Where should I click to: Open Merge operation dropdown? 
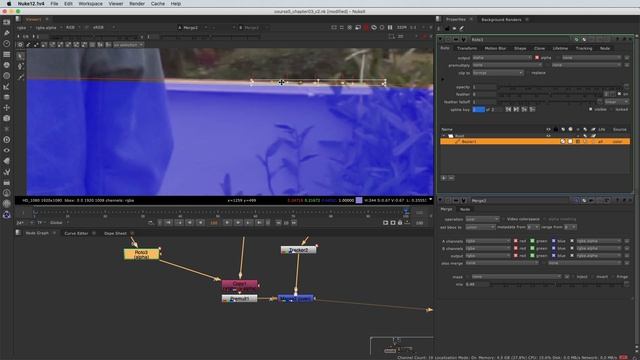(x=482, y=219)
